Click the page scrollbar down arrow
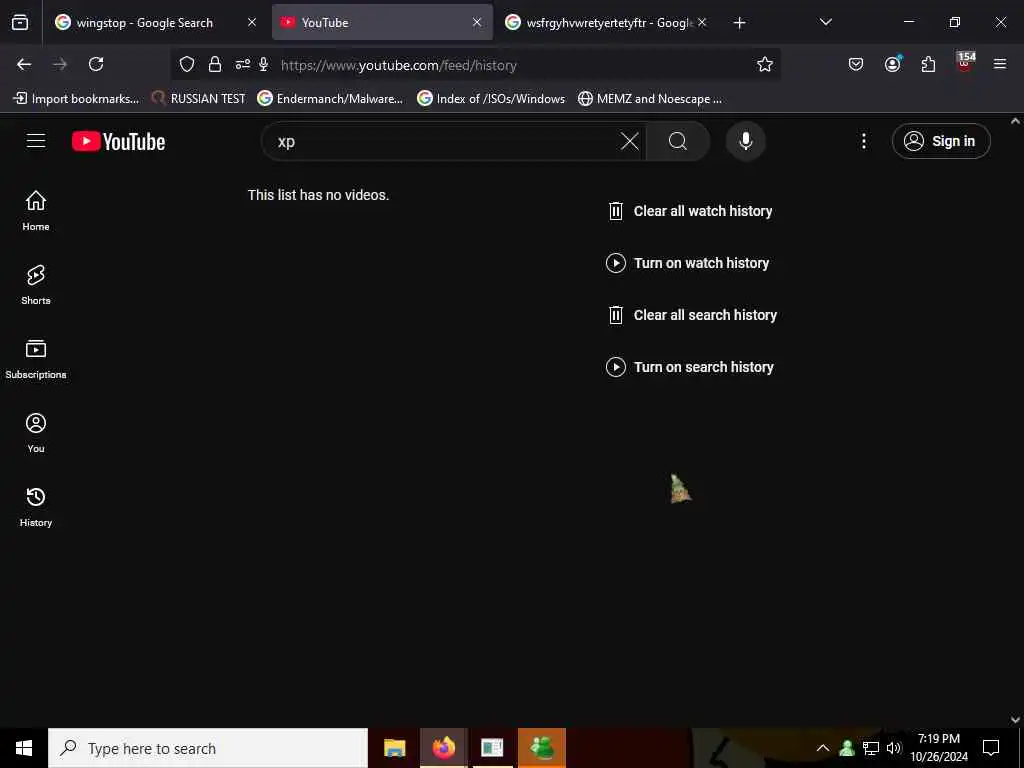Viewport: 1024px width, 768px height. (x=1015, y=720)
